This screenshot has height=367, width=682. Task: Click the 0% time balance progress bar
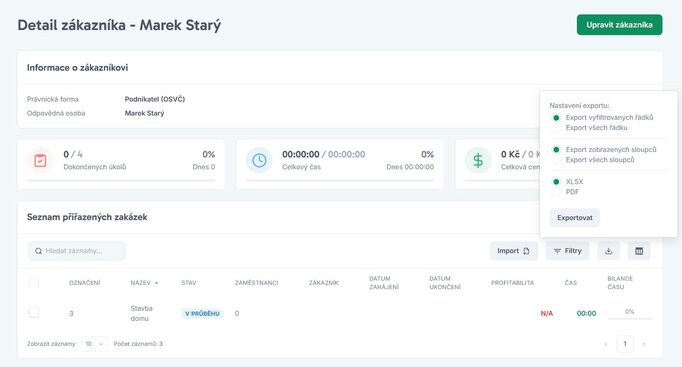coord(629,318)
